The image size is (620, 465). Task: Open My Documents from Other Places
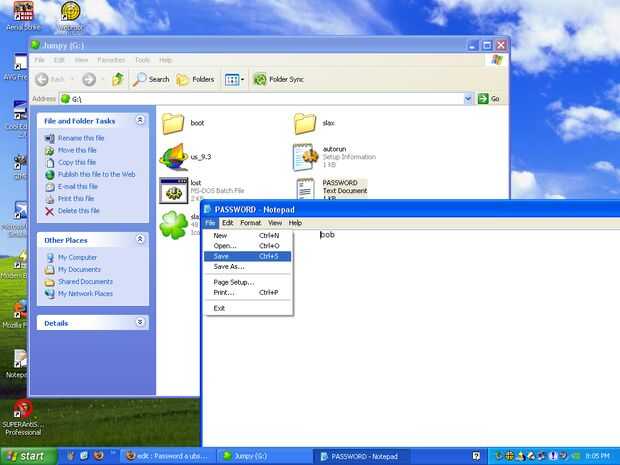click(x=79, y=270)
